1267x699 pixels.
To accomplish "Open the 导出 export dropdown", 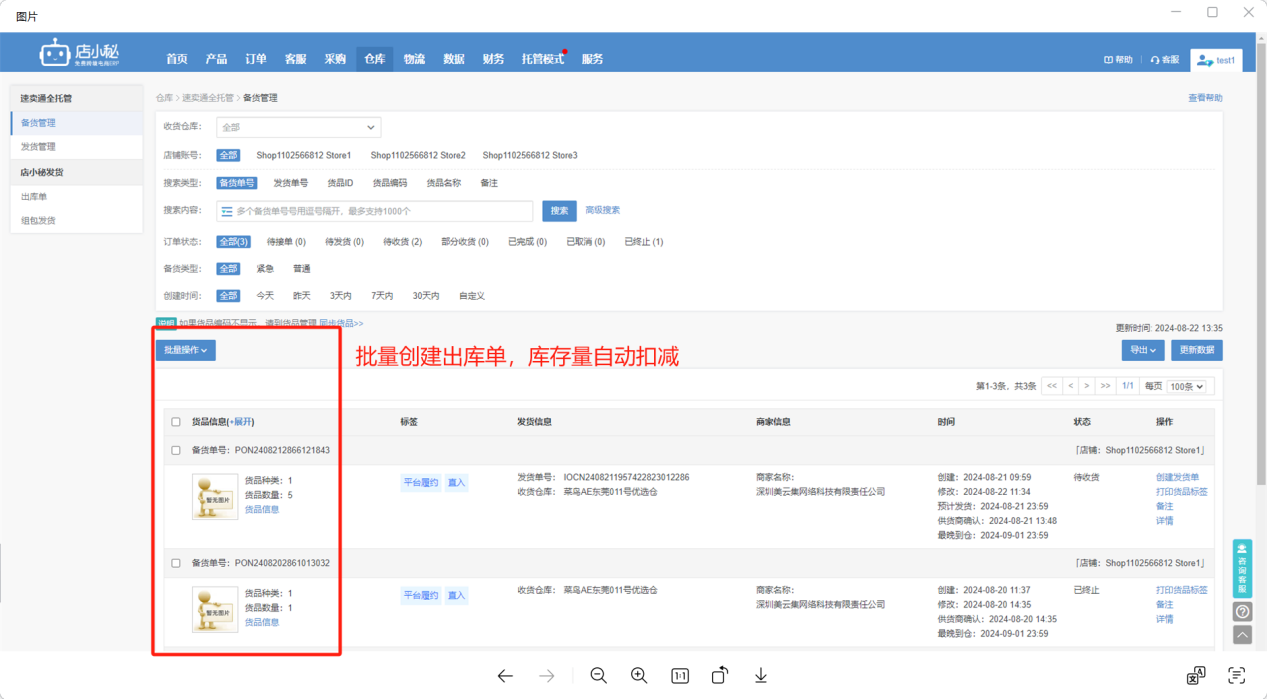I will (1142, 350).
